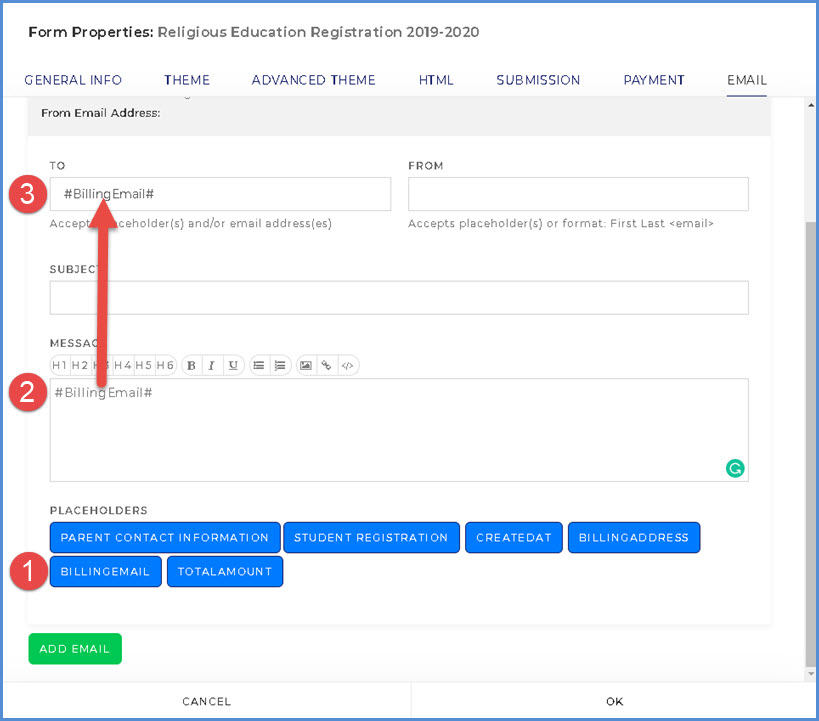Apply underline formatting to message text
The height and width of the screenshot is (721, 819).
(233, 366)
